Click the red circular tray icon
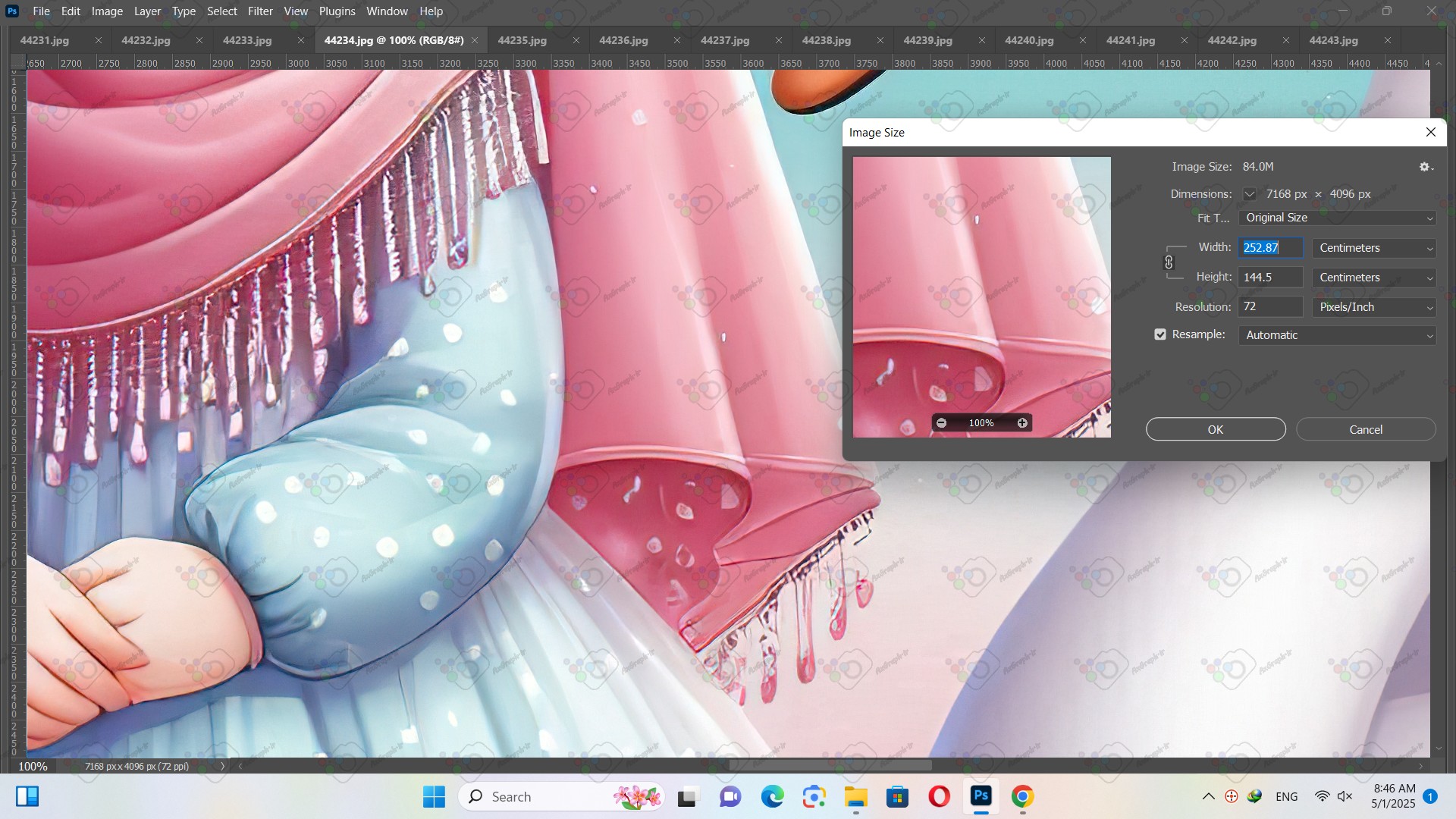This screenshot has width=1456, height=819. click(x=1232, y=796)
